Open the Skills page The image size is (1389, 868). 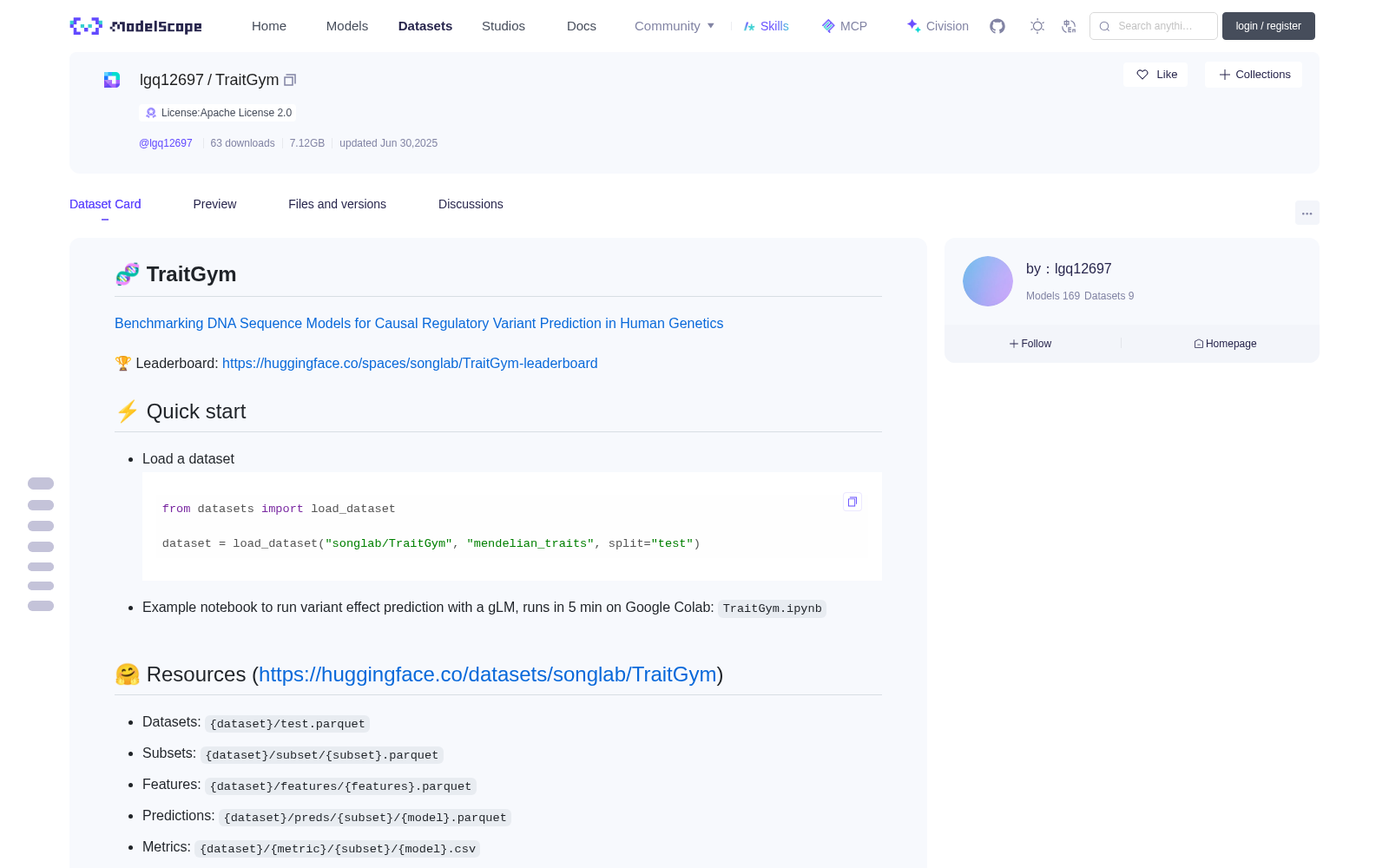click(x=766, y=26)
